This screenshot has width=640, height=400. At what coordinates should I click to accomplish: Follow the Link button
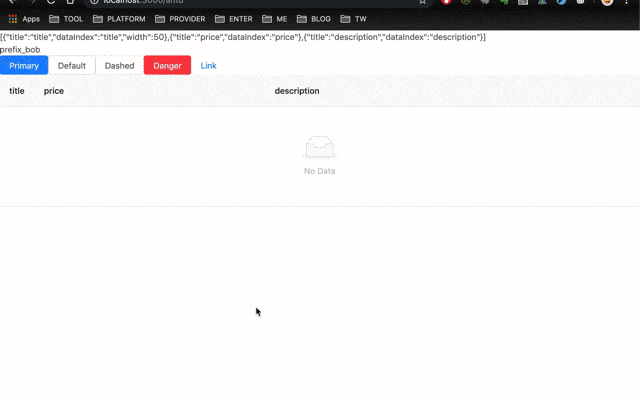[209, 65]
